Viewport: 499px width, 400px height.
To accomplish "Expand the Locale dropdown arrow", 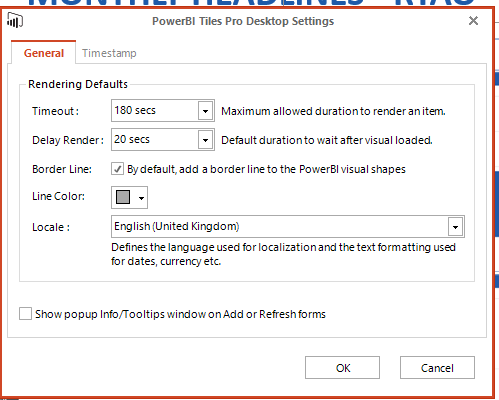I will 455,227.
